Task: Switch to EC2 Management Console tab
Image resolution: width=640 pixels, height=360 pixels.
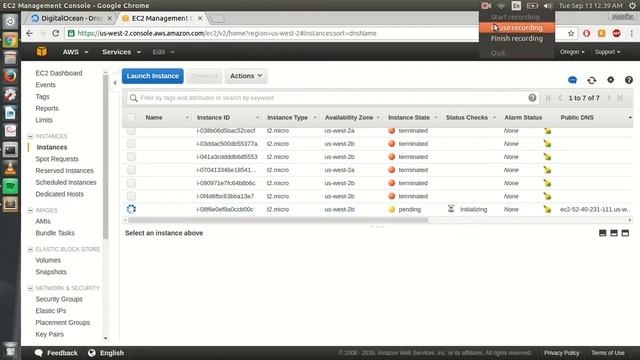Action: 162,18
